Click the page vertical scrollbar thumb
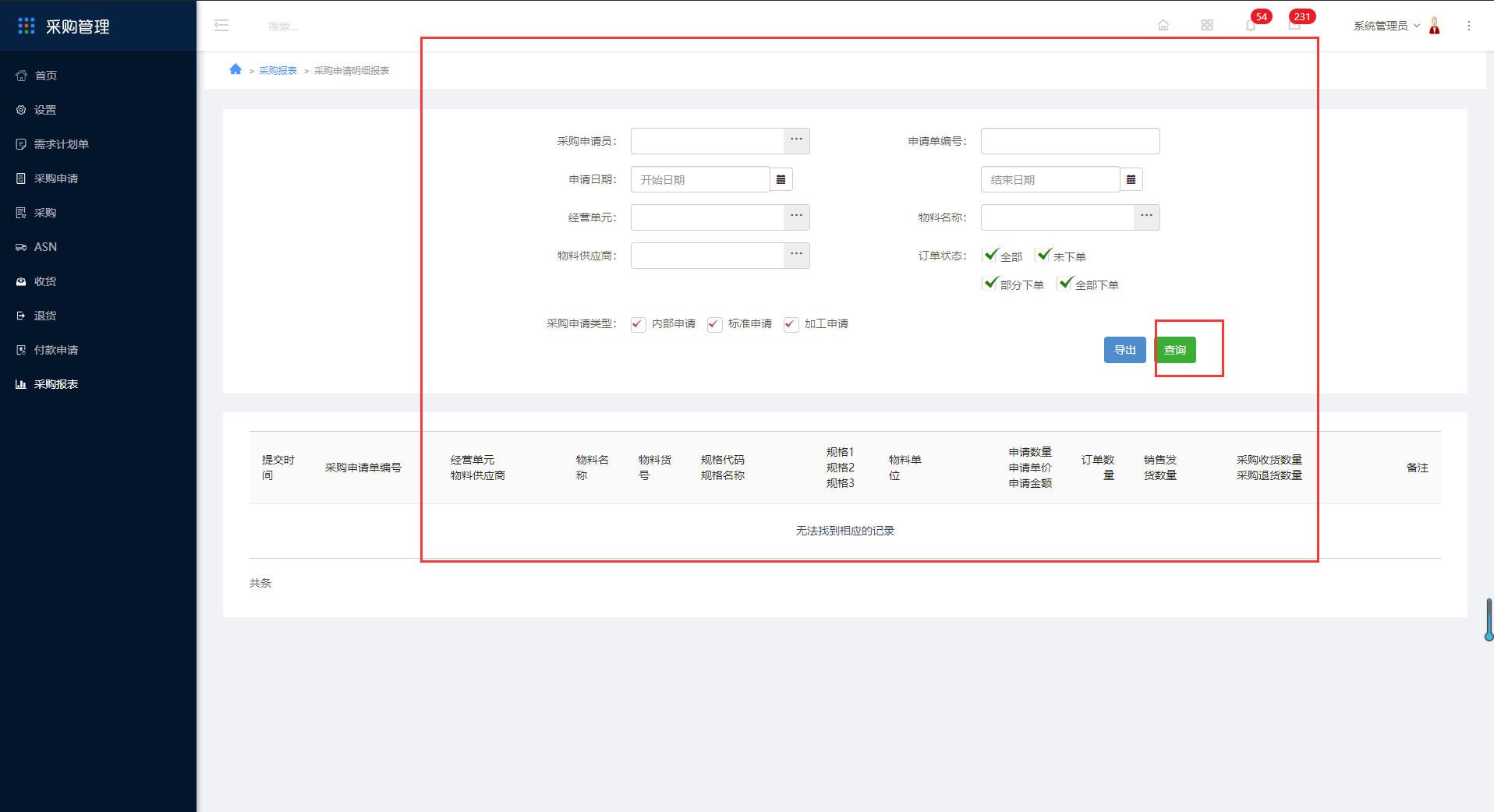Image resolution: width=1494 pixels, height=812 pixels. point(1489,620)
